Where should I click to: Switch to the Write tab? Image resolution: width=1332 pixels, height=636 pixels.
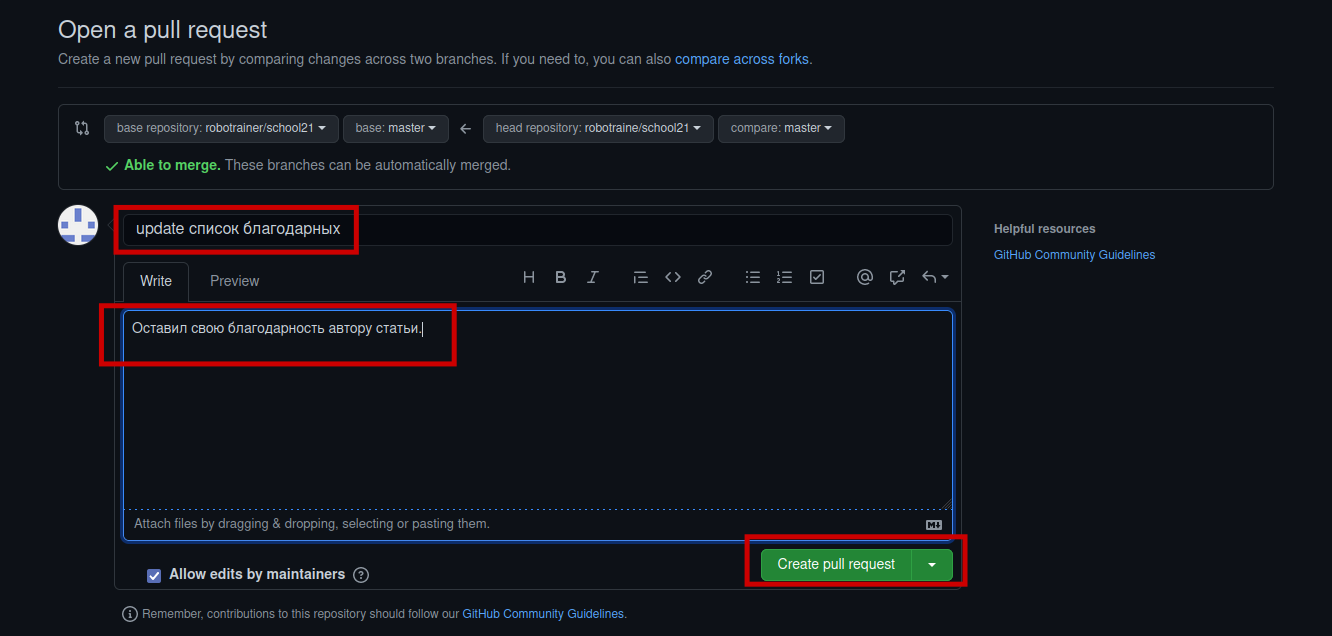(156, 281)
